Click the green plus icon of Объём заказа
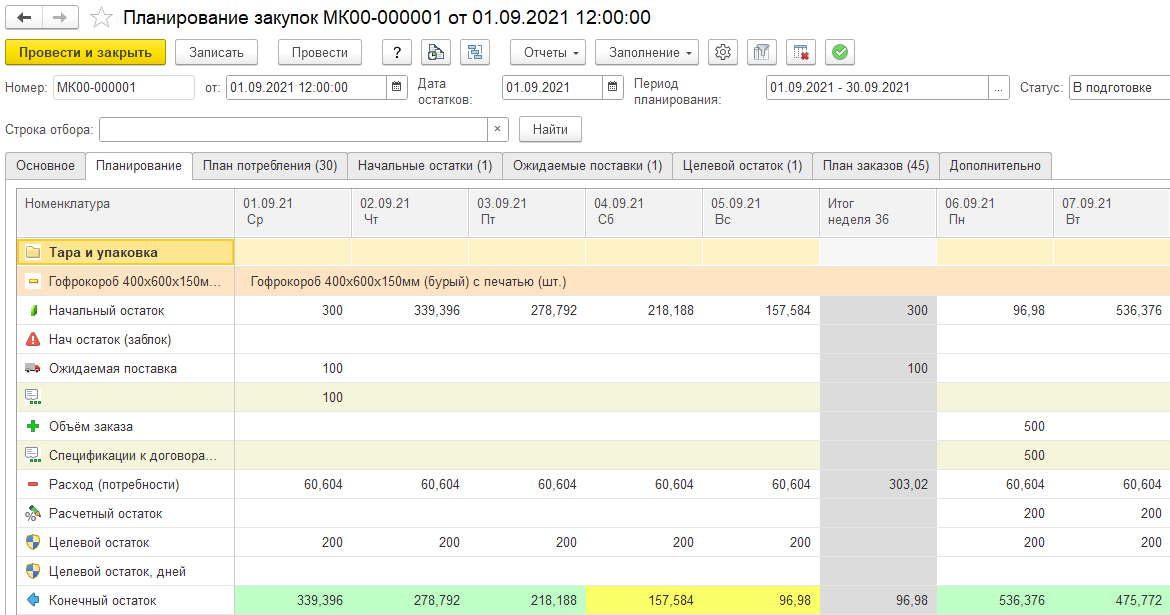Image resolution: width=1170 pixels, height=615 pixels. (33, 426)
